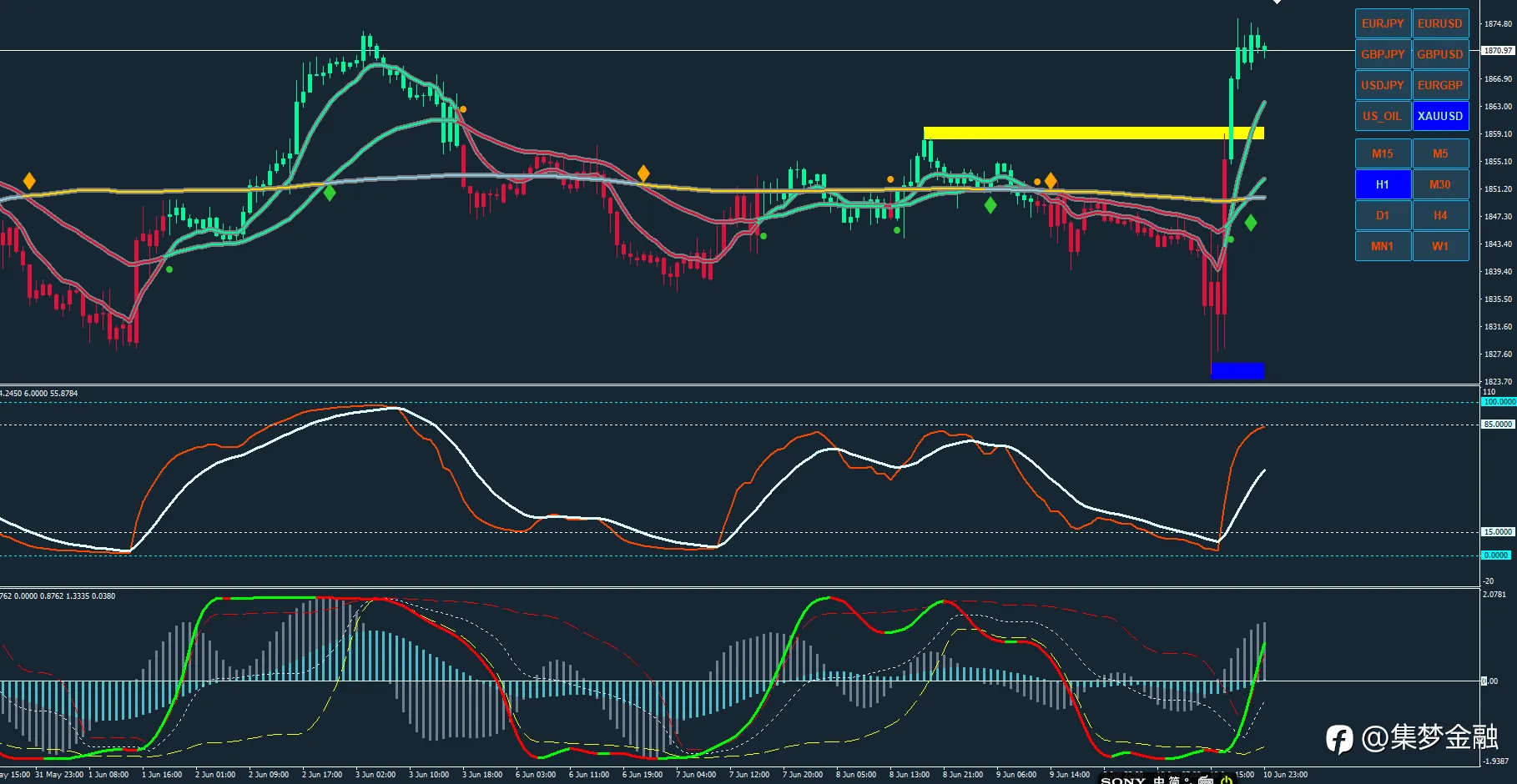Select the MN1 monthly timeframe
Screen dimensions: 1517x784
click(1383, 246)
